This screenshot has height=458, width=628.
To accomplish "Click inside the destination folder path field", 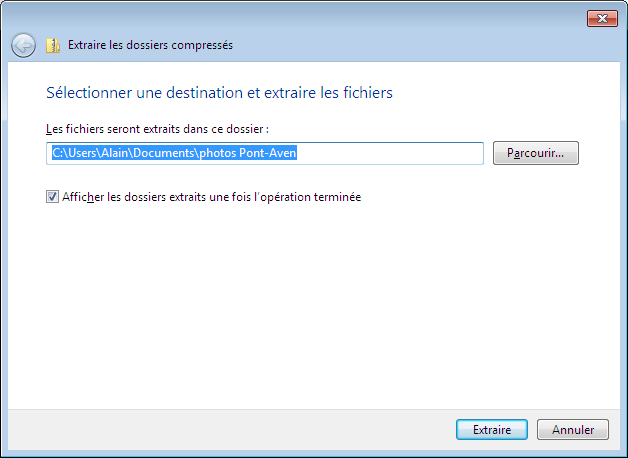I will point(265,153).
